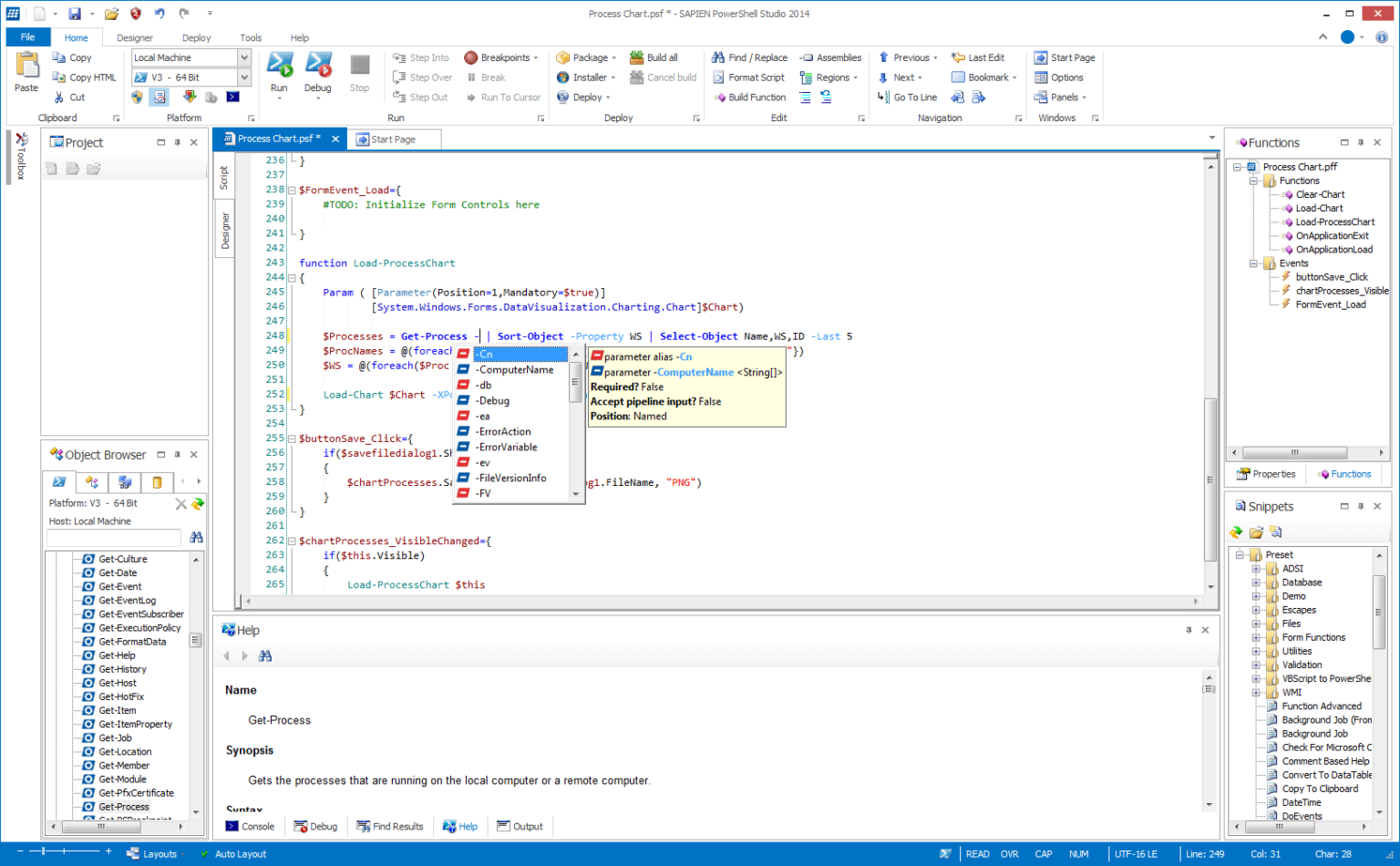Start debugging the script
Image resolution: width=1400 pixels, height=866 pixels.
(317, 73)
